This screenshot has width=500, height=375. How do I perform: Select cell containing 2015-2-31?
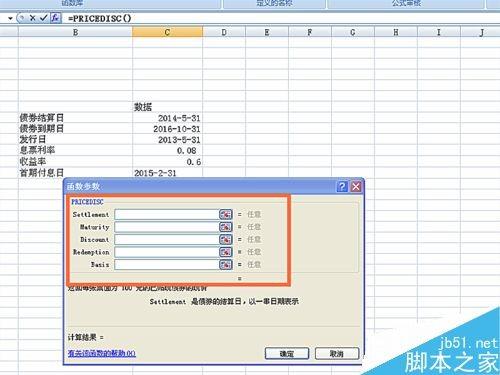[x=167, y=173]
